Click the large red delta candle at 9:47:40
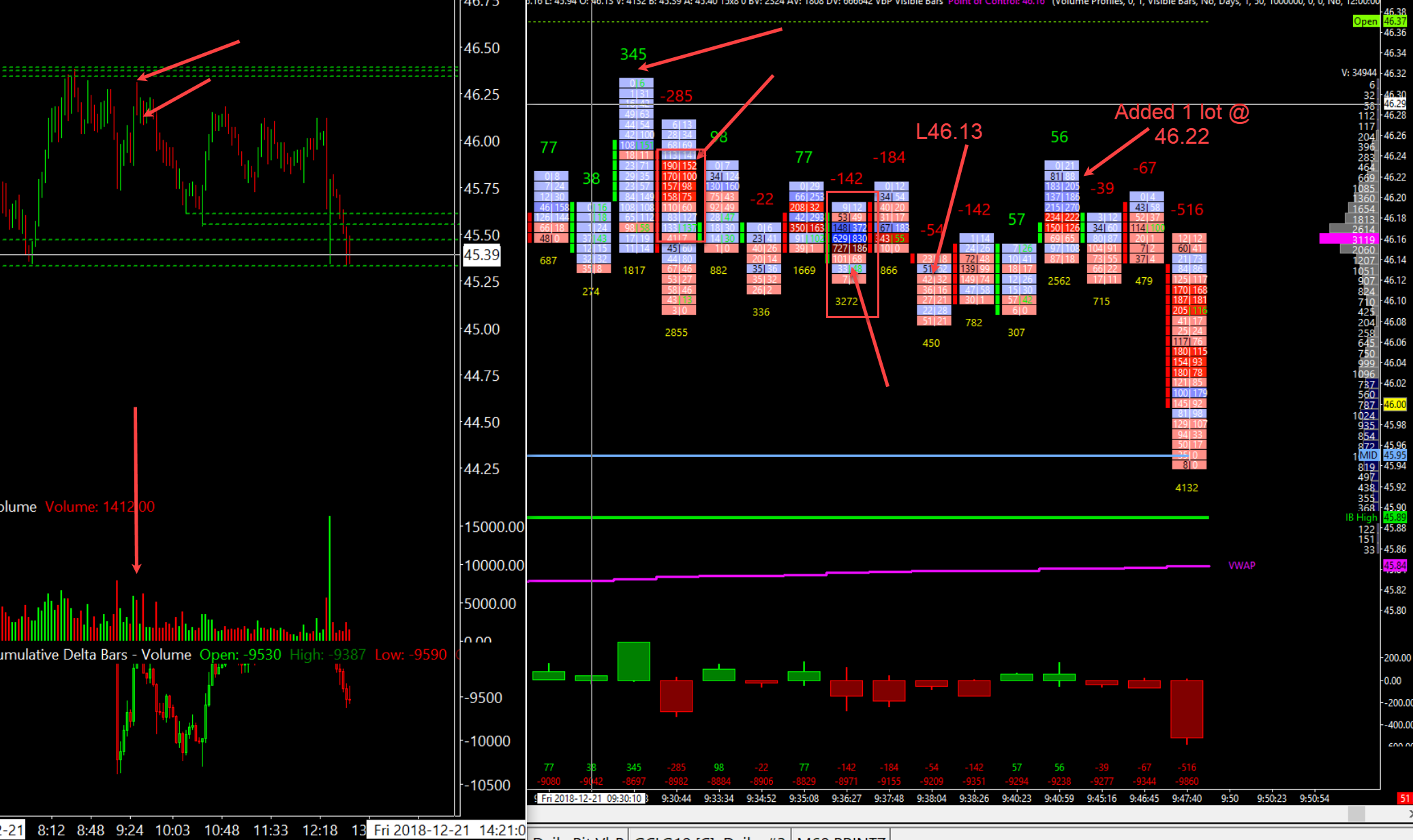 1187,709
